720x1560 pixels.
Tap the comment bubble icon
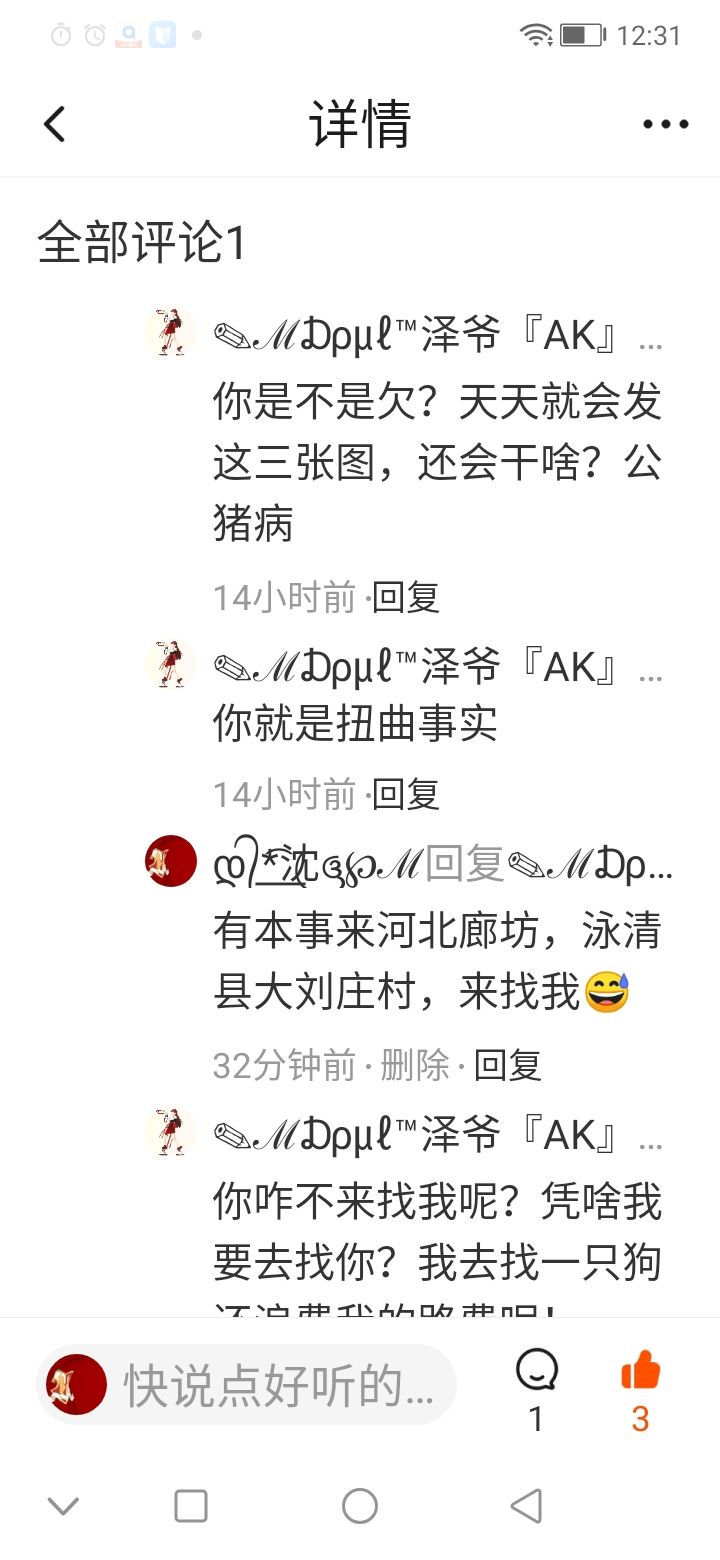click(x=537, y=1371)
